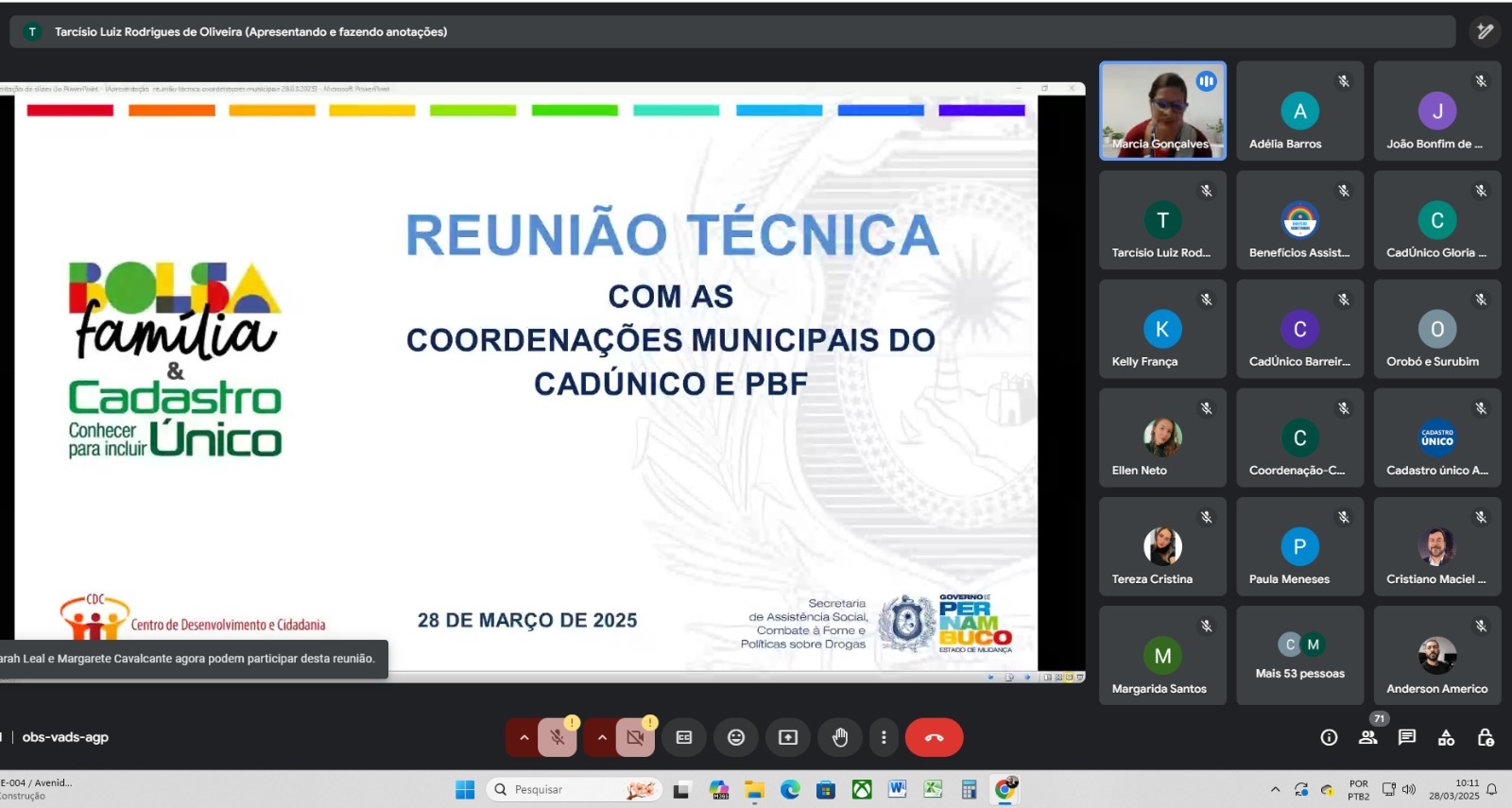Open Microsoft Word from the taskbar
This screenshot has height=808, width=1512.
897,789
